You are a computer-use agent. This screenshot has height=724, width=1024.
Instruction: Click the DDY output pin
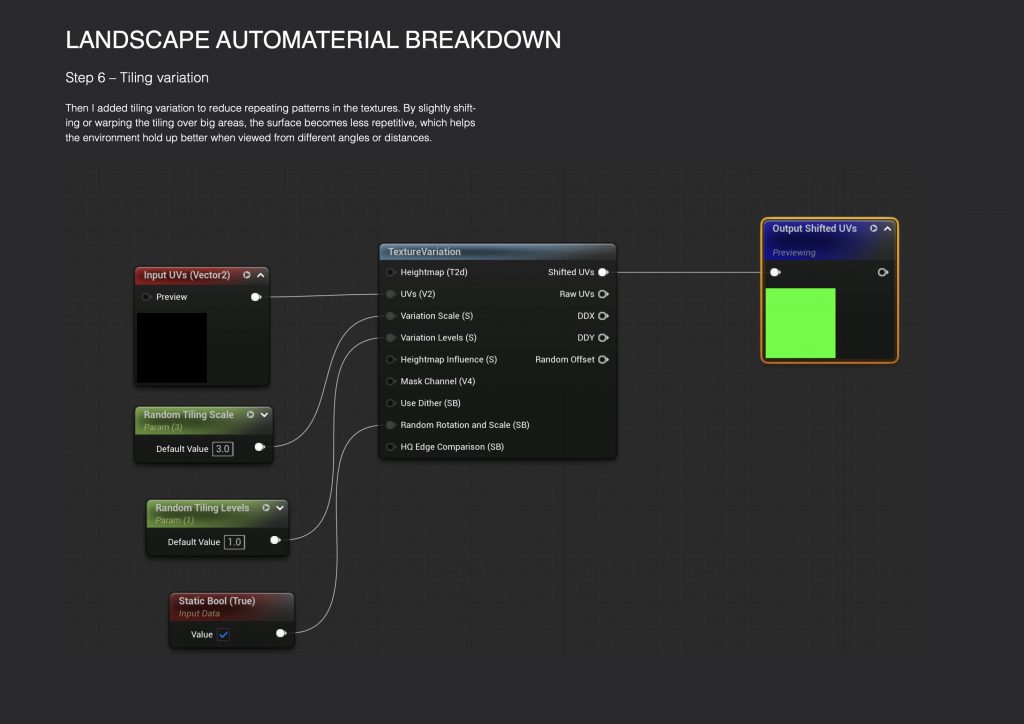[x=603, y=338]
